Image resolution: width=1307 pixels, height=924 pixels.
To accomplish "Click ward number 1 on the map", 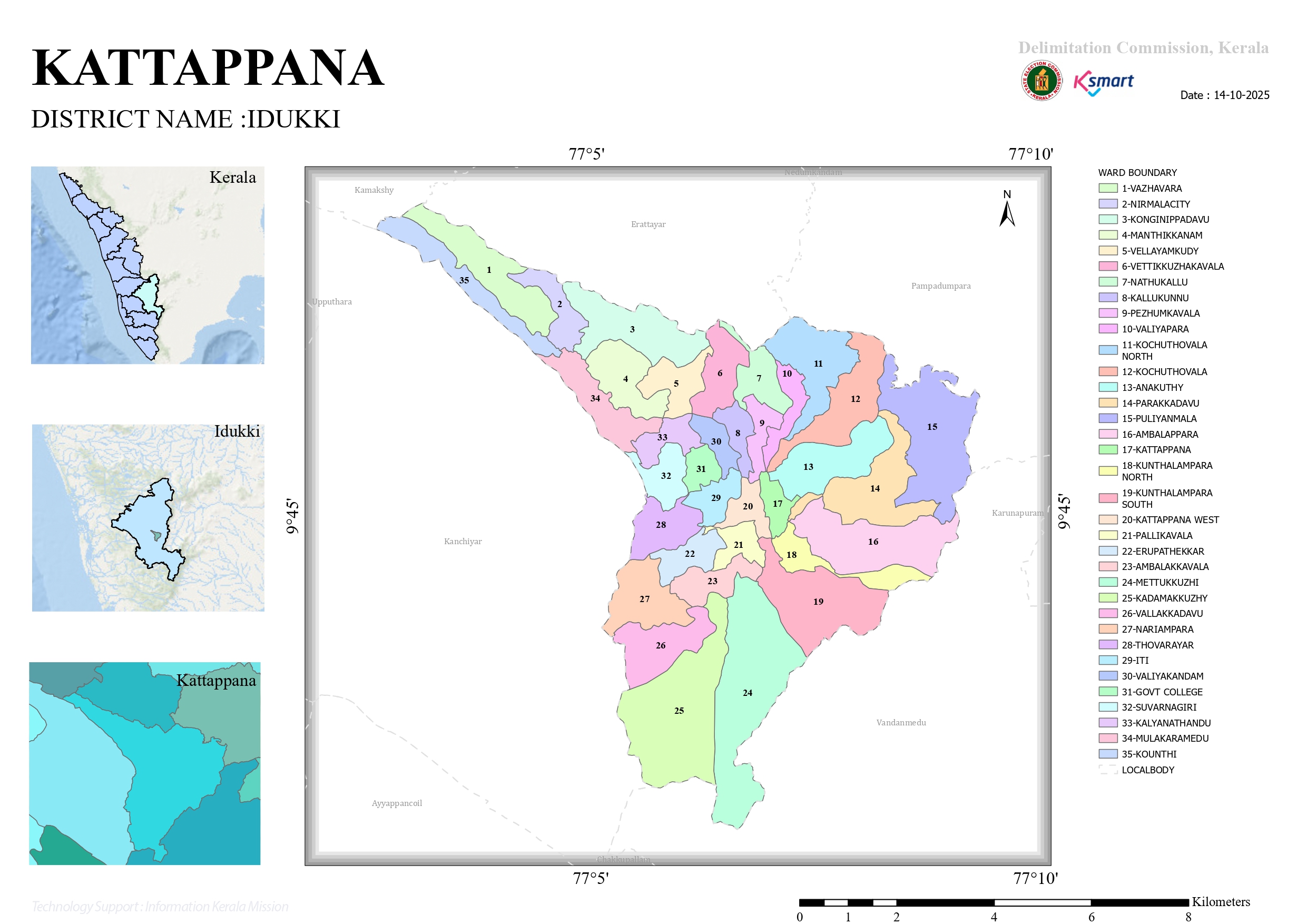I will tap(489, 270).
